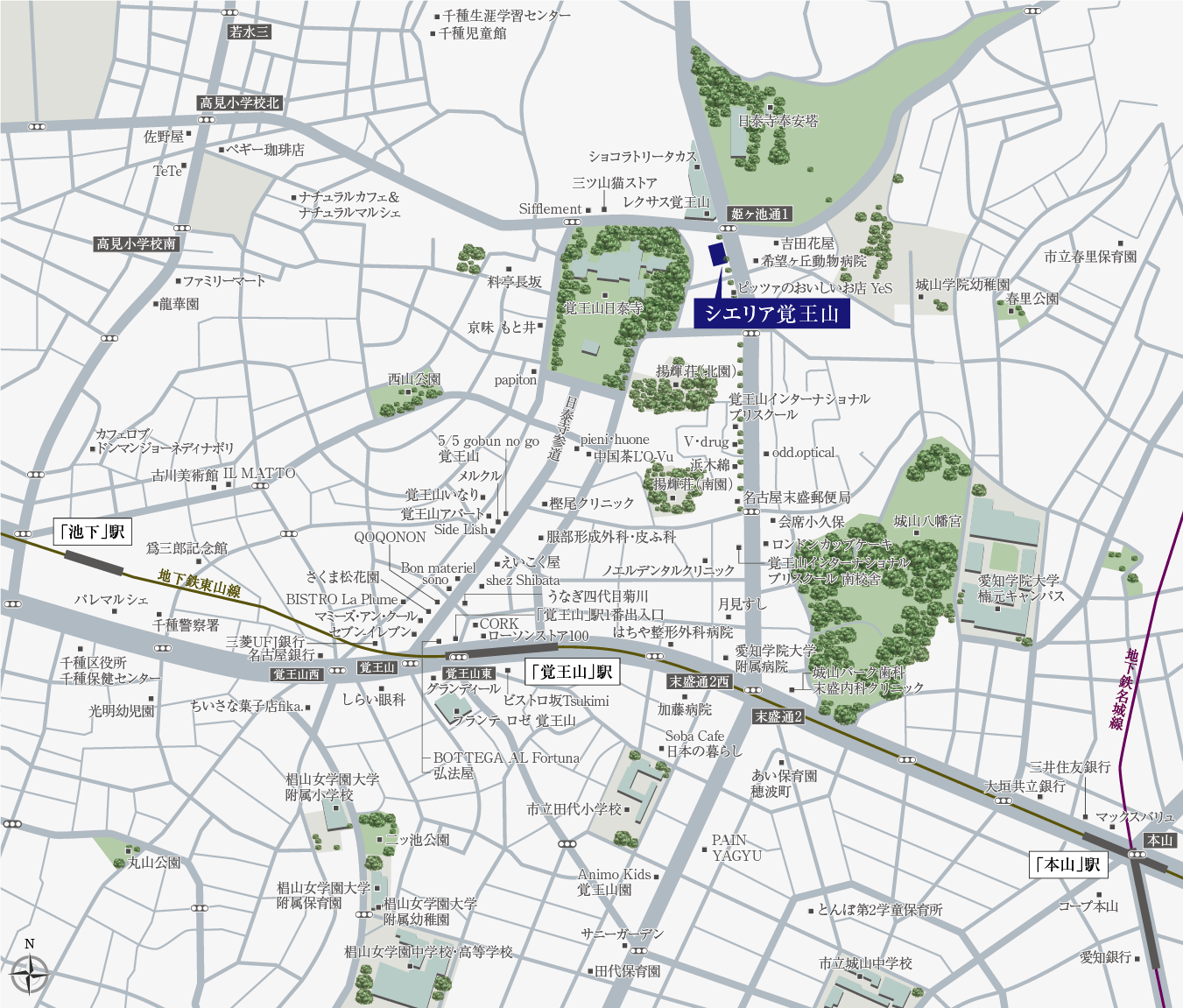Click the blue シエリア覚王山 property label
Screen dimensions: 1183x1008
pos(772,314)
